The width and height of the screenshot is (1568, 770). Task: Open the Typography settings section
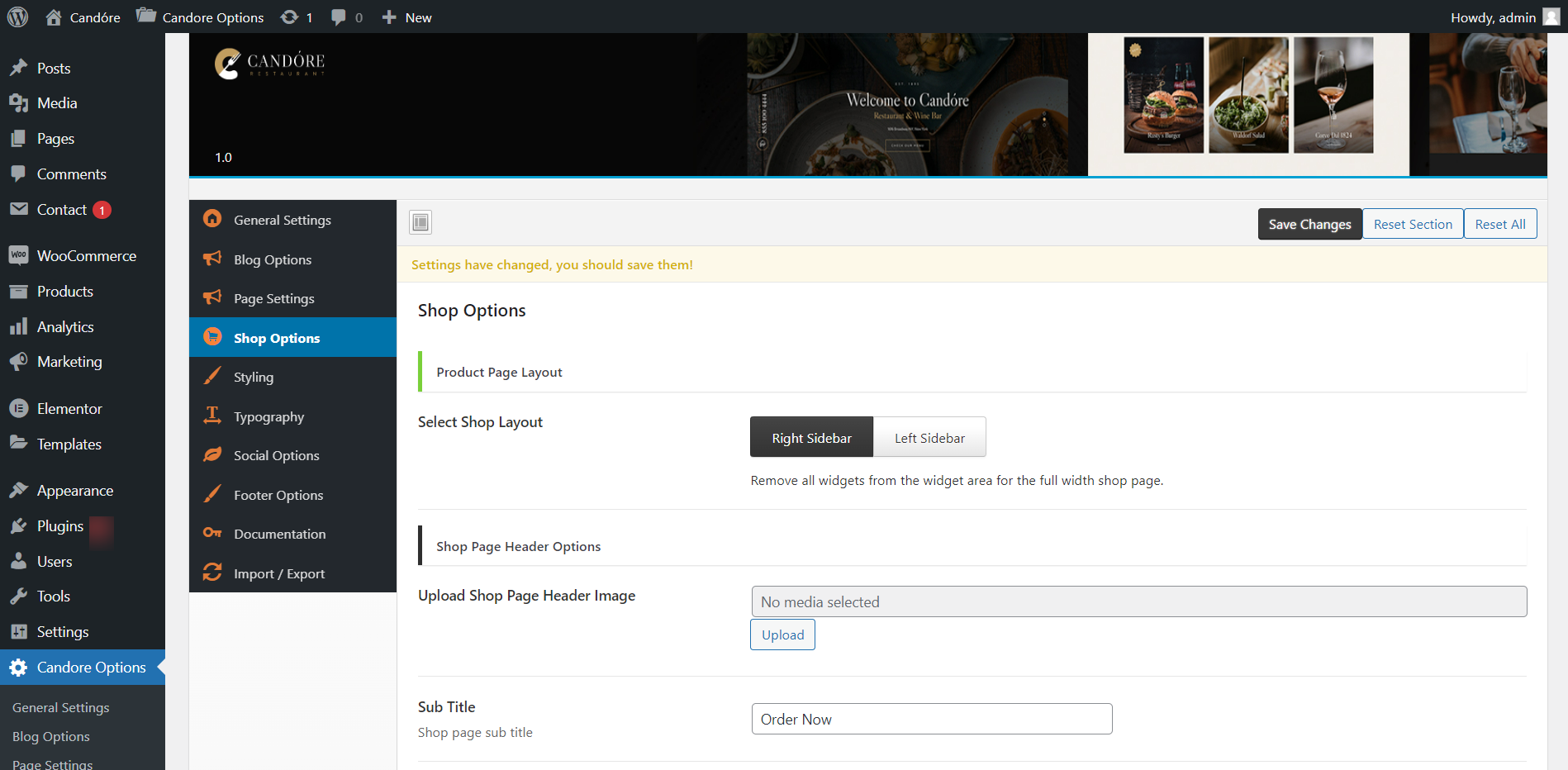(268, 416)
